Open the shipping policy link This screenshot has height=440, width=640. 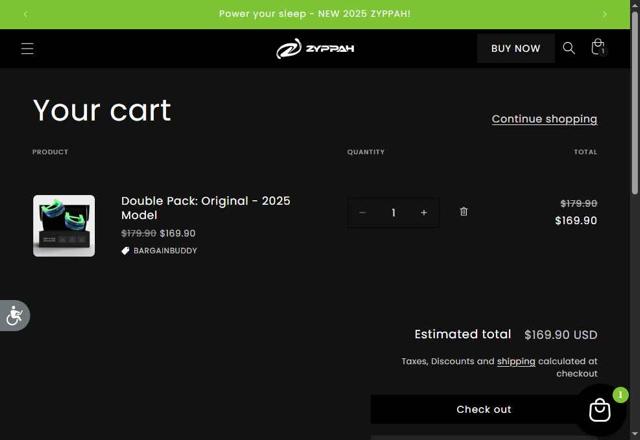516,361
